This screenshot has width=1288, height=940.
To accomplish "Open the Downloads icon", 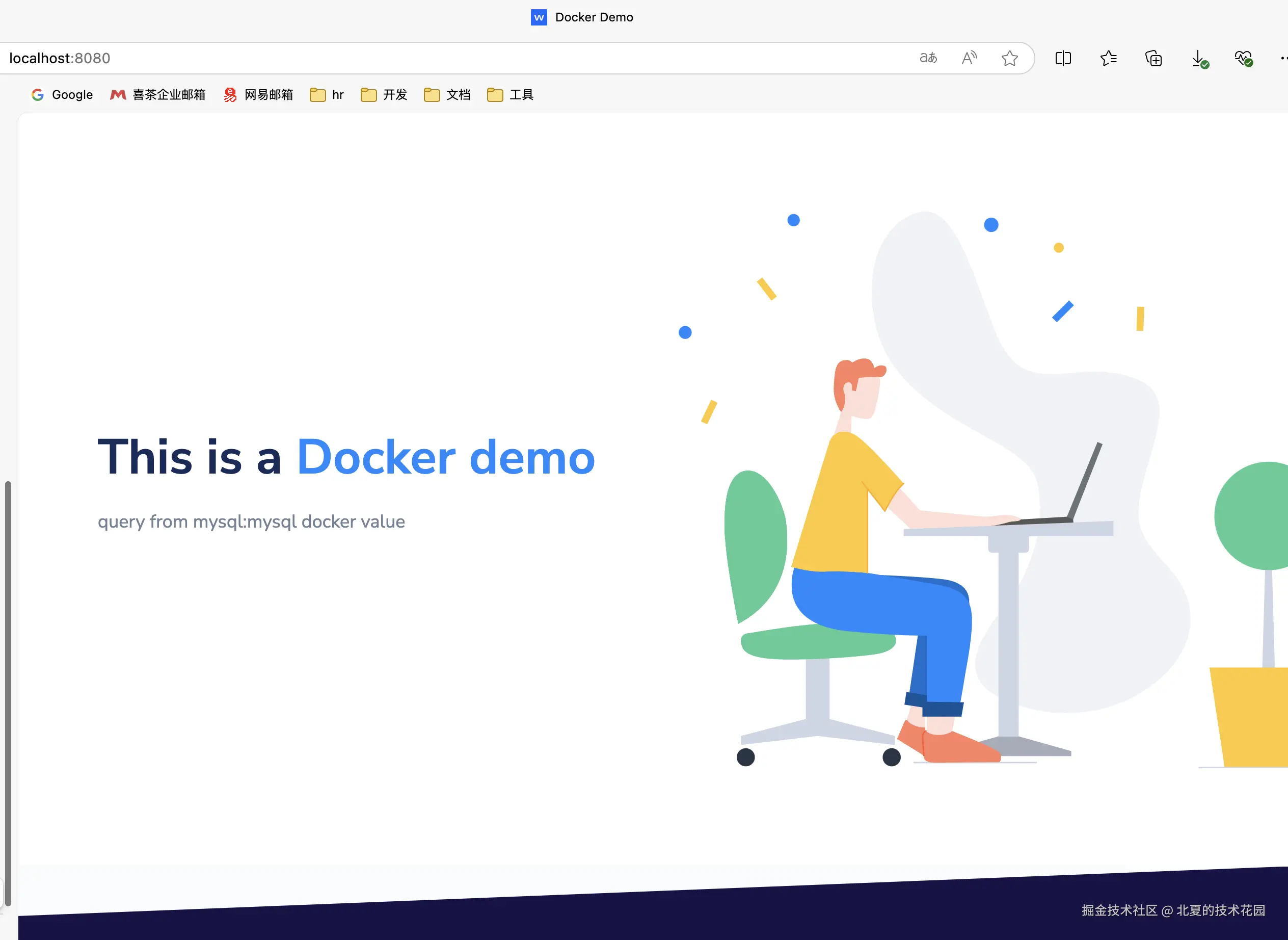I will click(x=1199, y=58).
